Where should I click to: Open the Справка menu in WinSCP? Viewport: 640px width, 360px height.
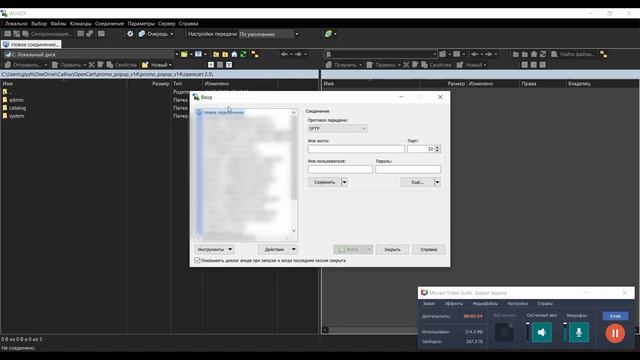pyautogui.click(x=189, y=24)
